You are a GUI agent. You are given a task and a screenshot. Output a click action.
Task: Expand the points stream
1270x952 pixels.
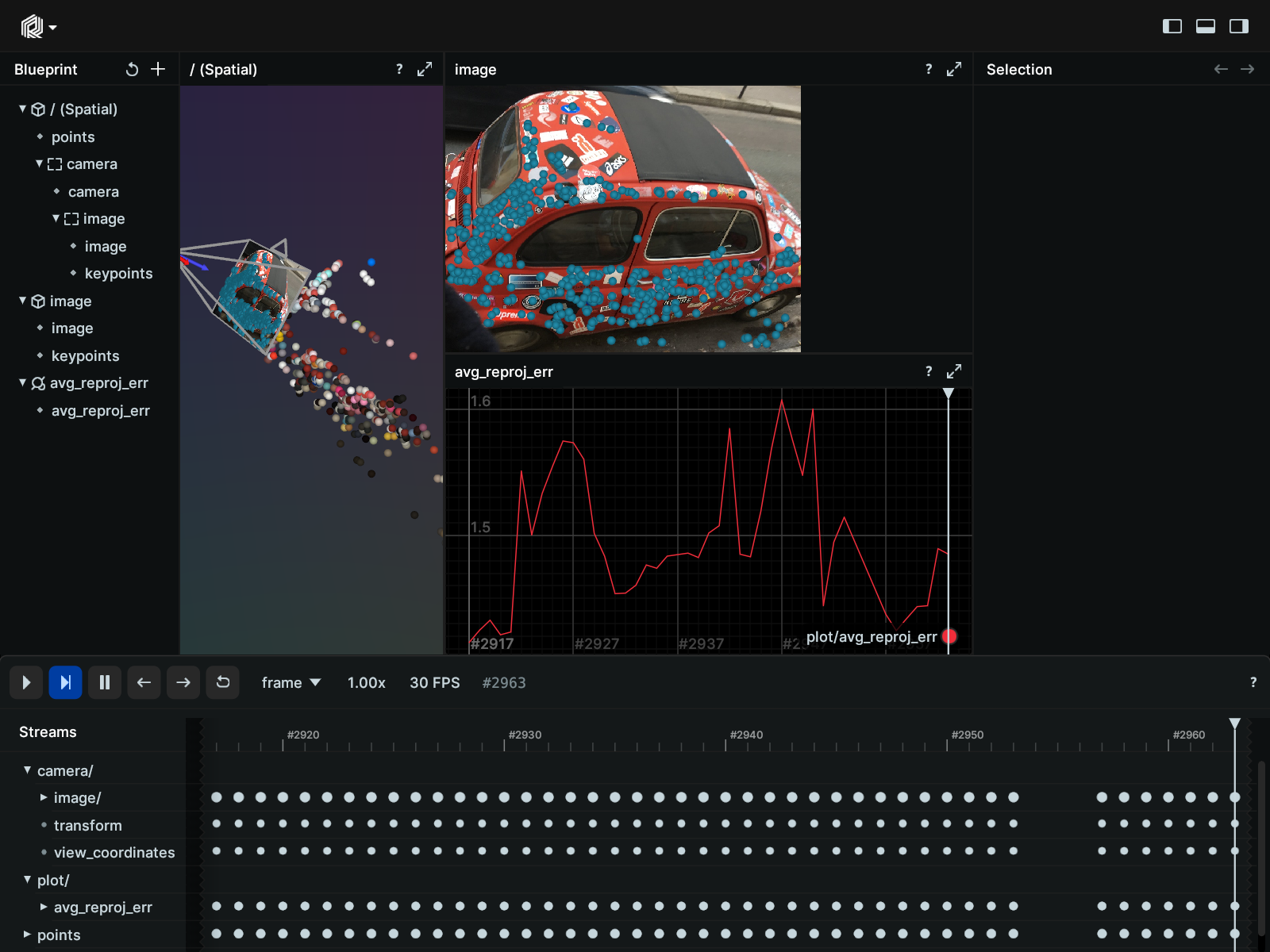pos(28,935)
